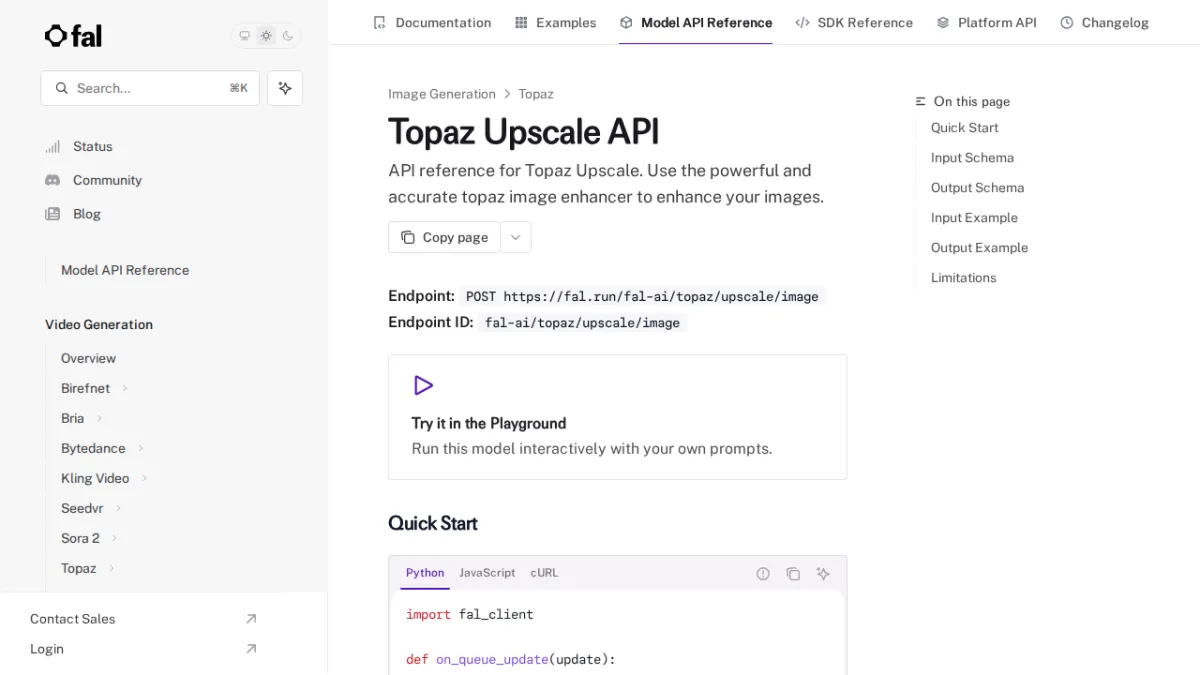Jump to Limitations section
The image size is (1200, 675).
click(x=963, y=278)
